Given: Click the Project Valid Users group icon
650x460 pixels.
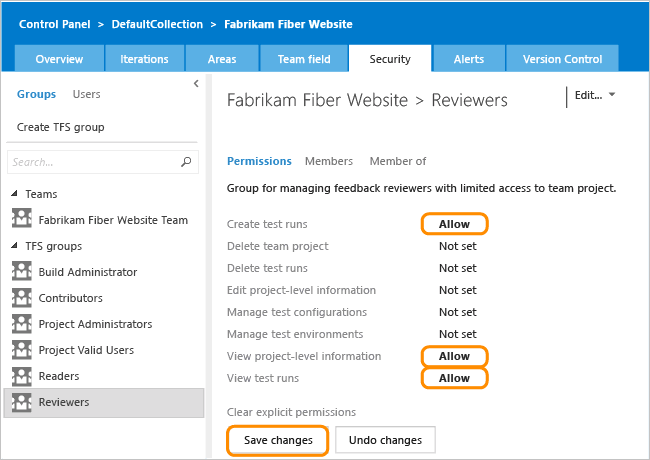Looking at the screenshot, I should [21, 350].
